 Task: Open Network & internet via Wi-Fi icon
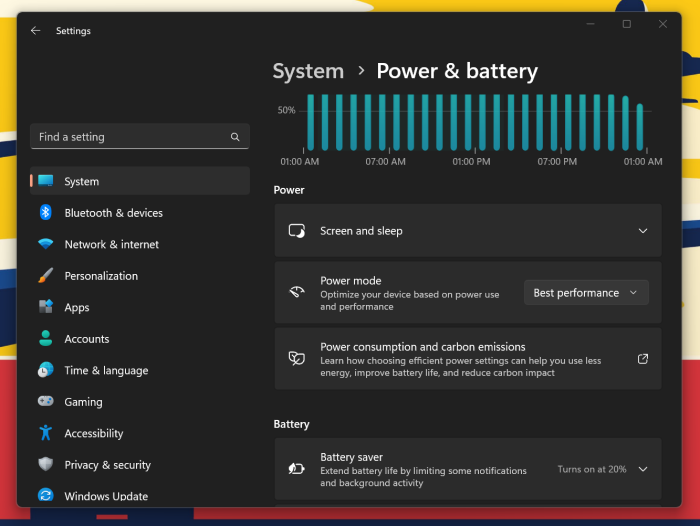pyautogui.click(x=46, y=244)
